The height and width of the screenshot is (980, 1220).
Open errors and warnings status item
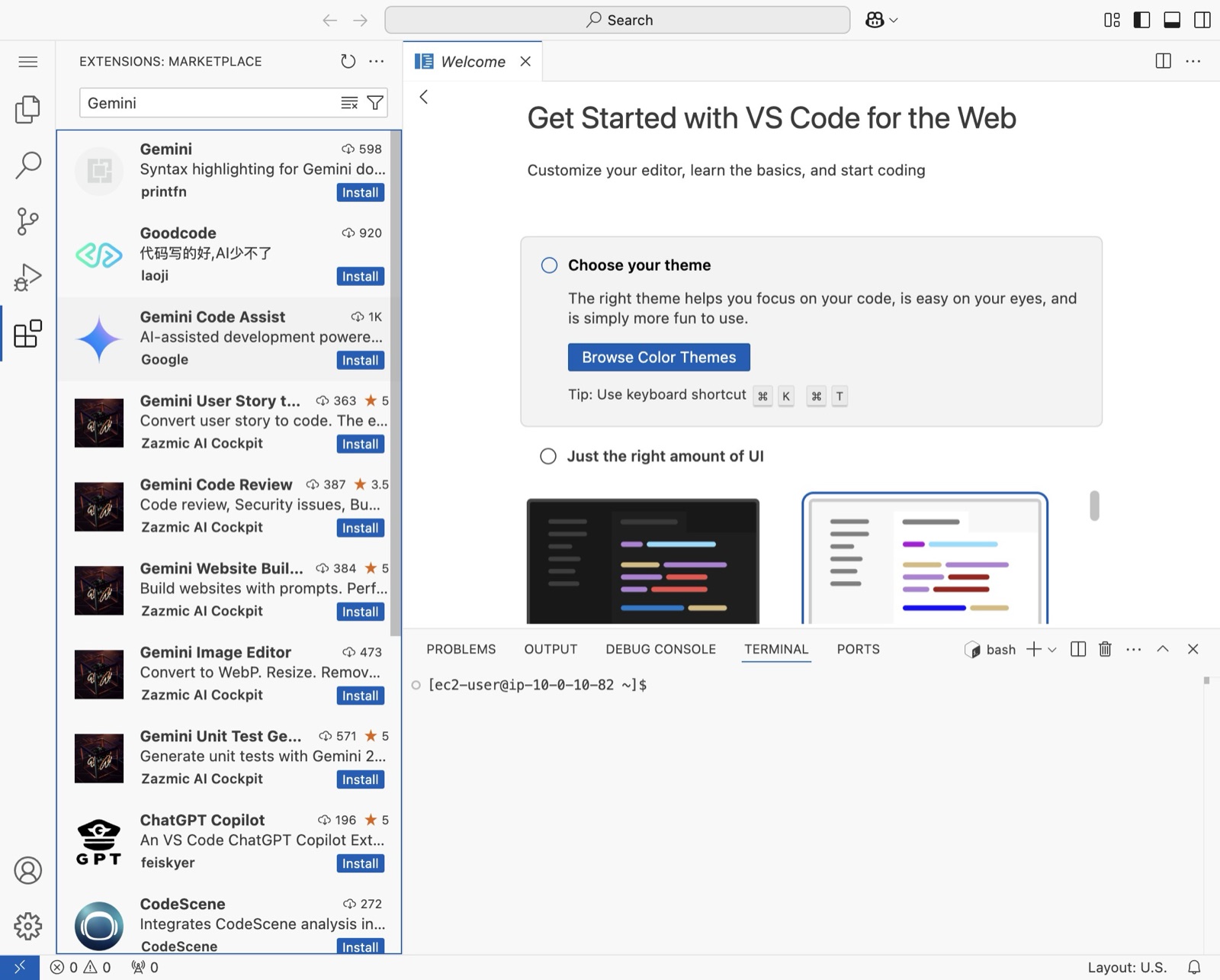81,967
